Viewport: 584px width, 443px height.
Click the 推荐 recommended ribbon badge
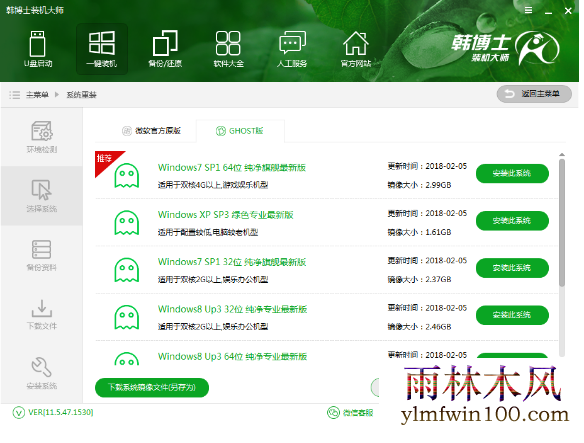click(x=106, y=160)
